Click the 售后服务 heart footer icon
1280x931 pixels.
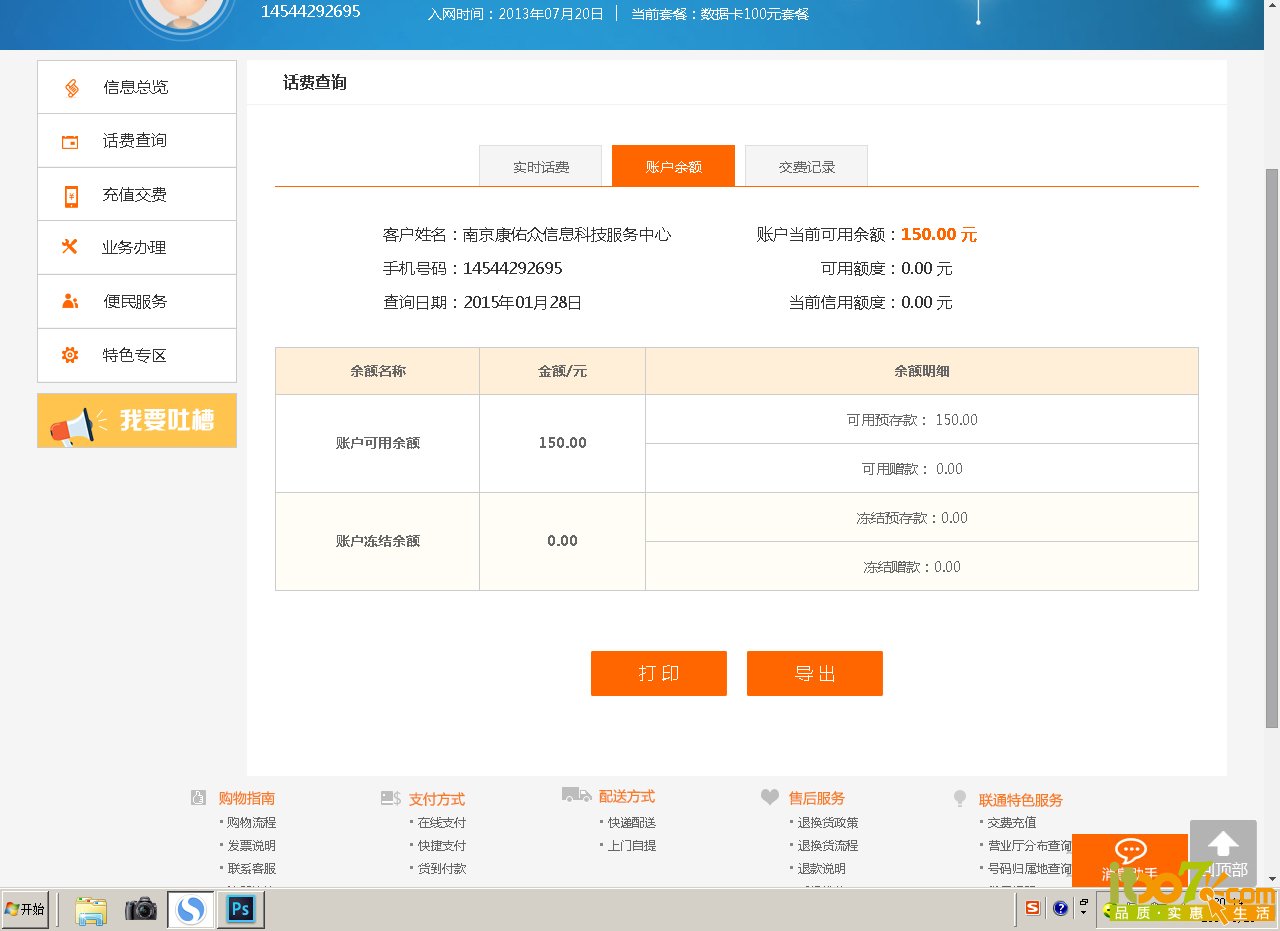point(770,797)
